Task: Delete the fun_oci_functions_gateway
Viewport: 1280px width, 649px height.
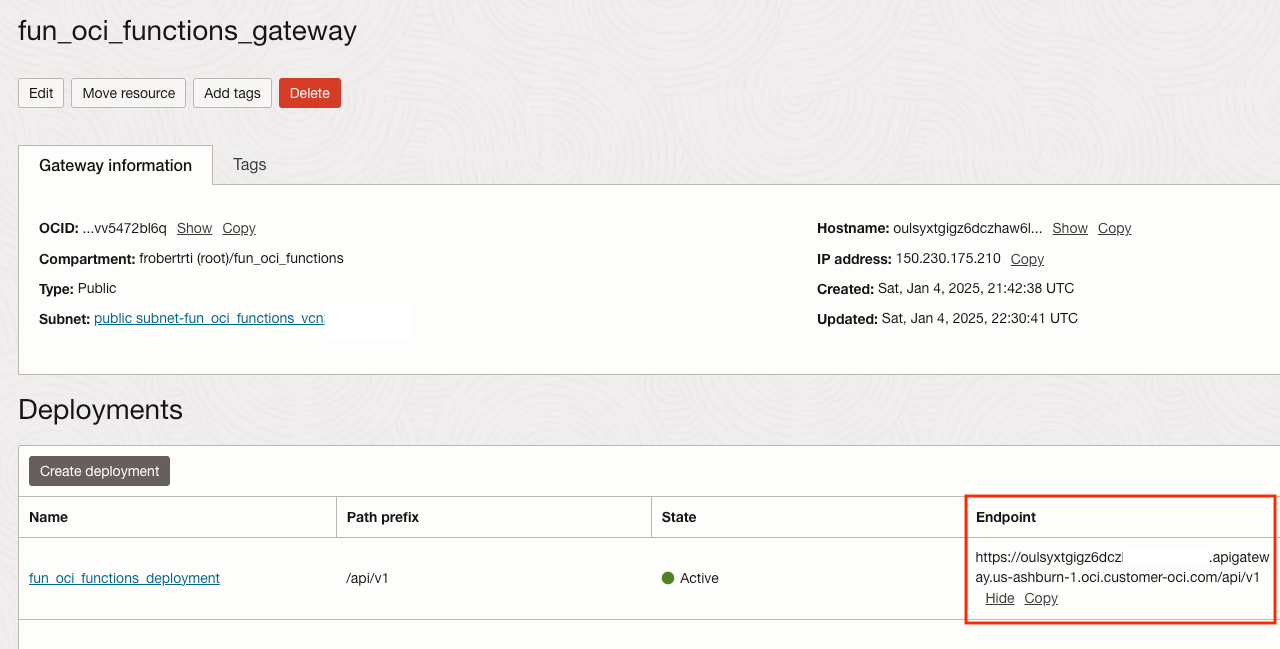Action: pyautogui.click(x=309, y=93)
